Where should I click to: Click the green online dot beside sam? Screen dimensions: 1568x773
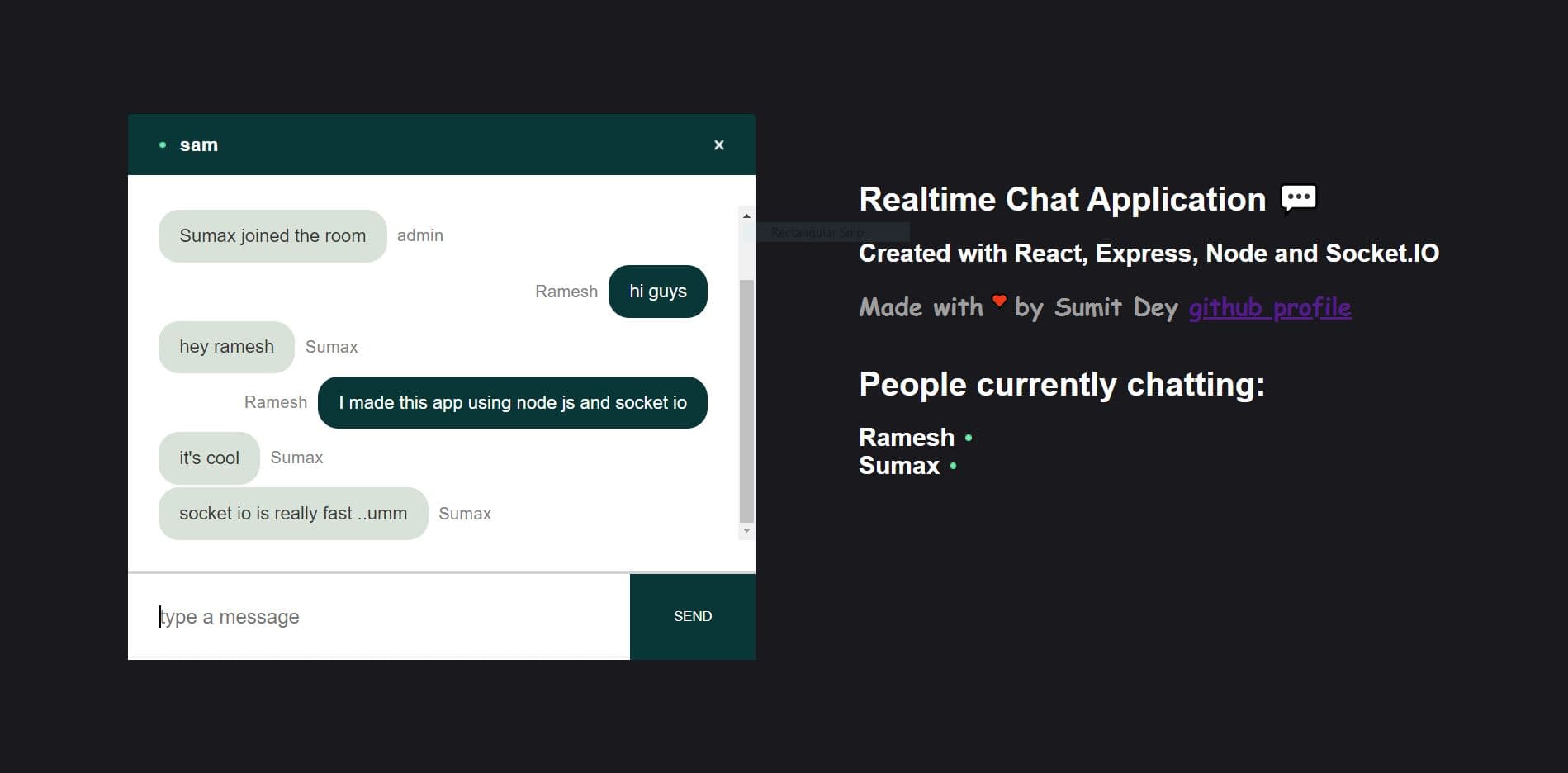click(163, 145)
